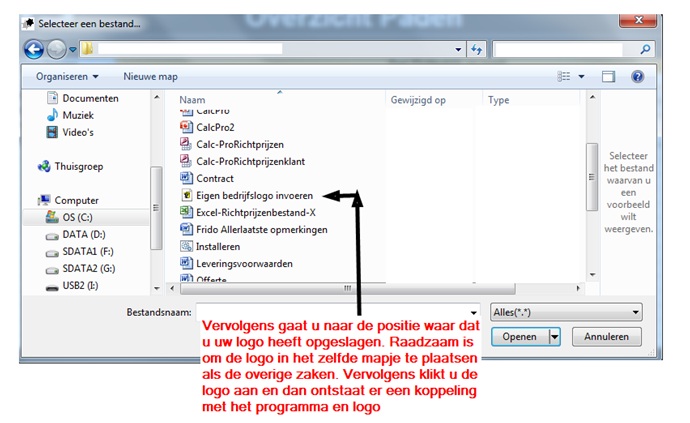The height and width of the screenshot is (423, 690).
Task: Expand the file type filter Alles(*.*)
Action: point(566,312)
